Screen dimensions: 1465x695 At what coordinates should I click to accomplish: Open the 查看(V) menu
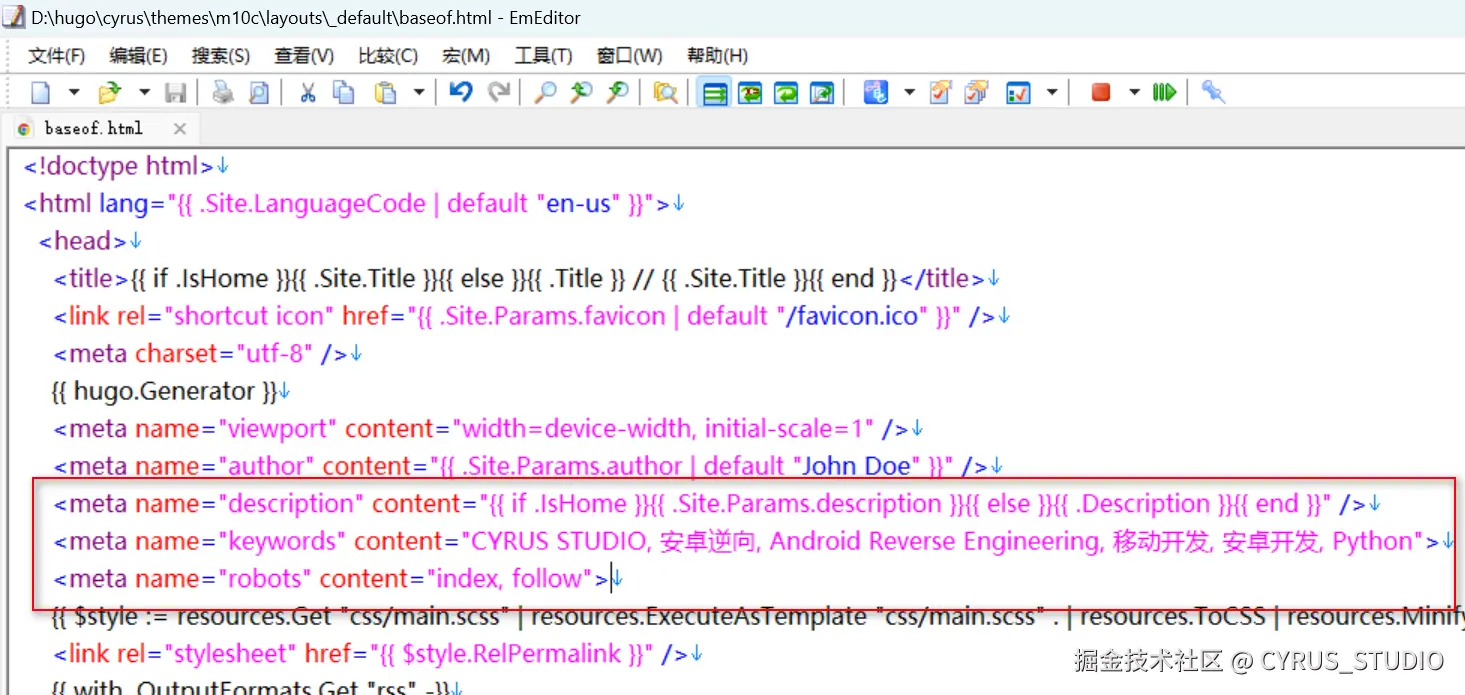[304, 56]
